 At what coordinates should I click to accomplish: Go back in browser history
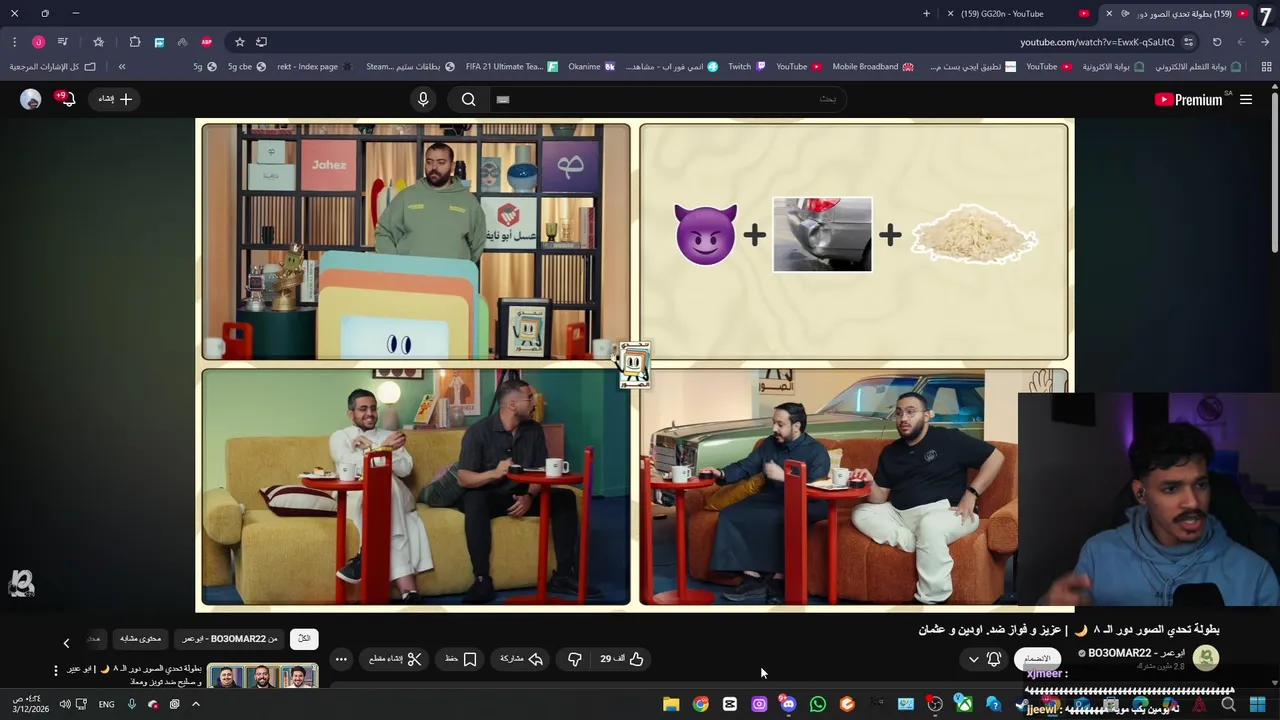tap(1265, 42)
